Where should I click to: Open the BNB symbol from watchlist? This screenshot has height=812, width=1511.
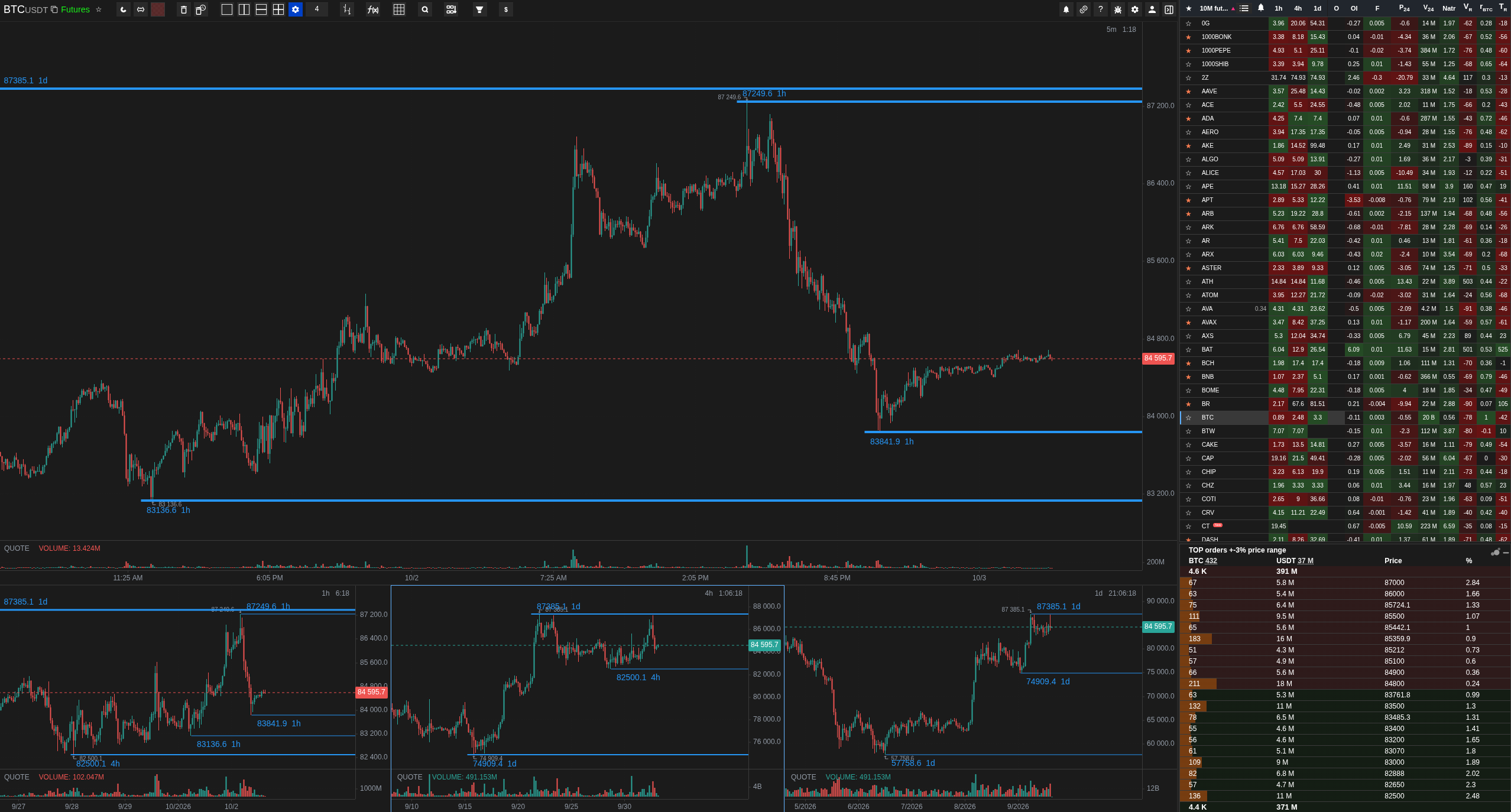1208,377
